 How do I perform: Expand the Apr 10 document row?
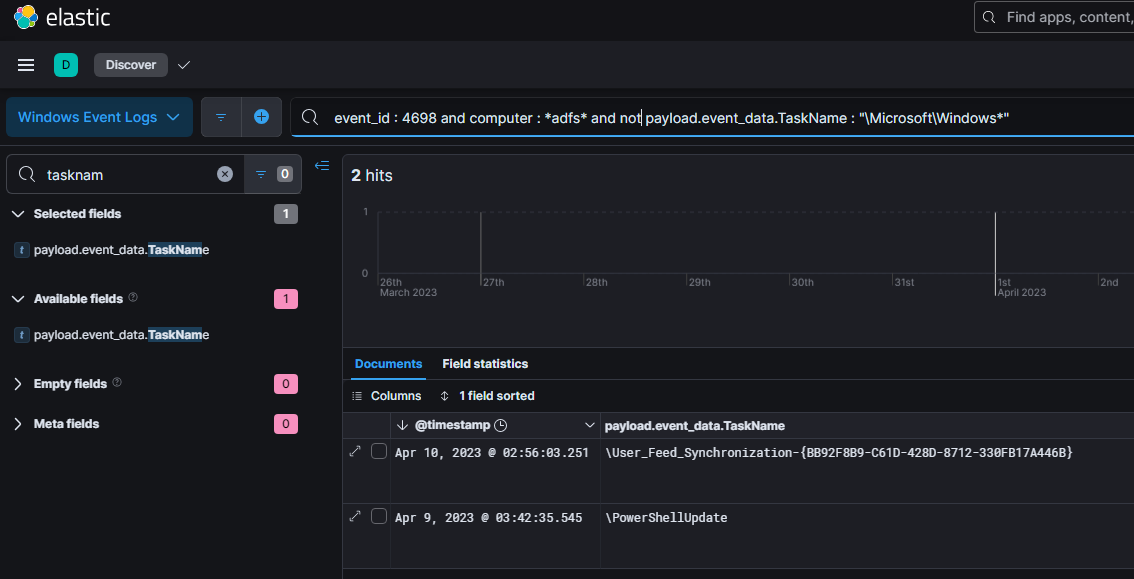(355, 452)
